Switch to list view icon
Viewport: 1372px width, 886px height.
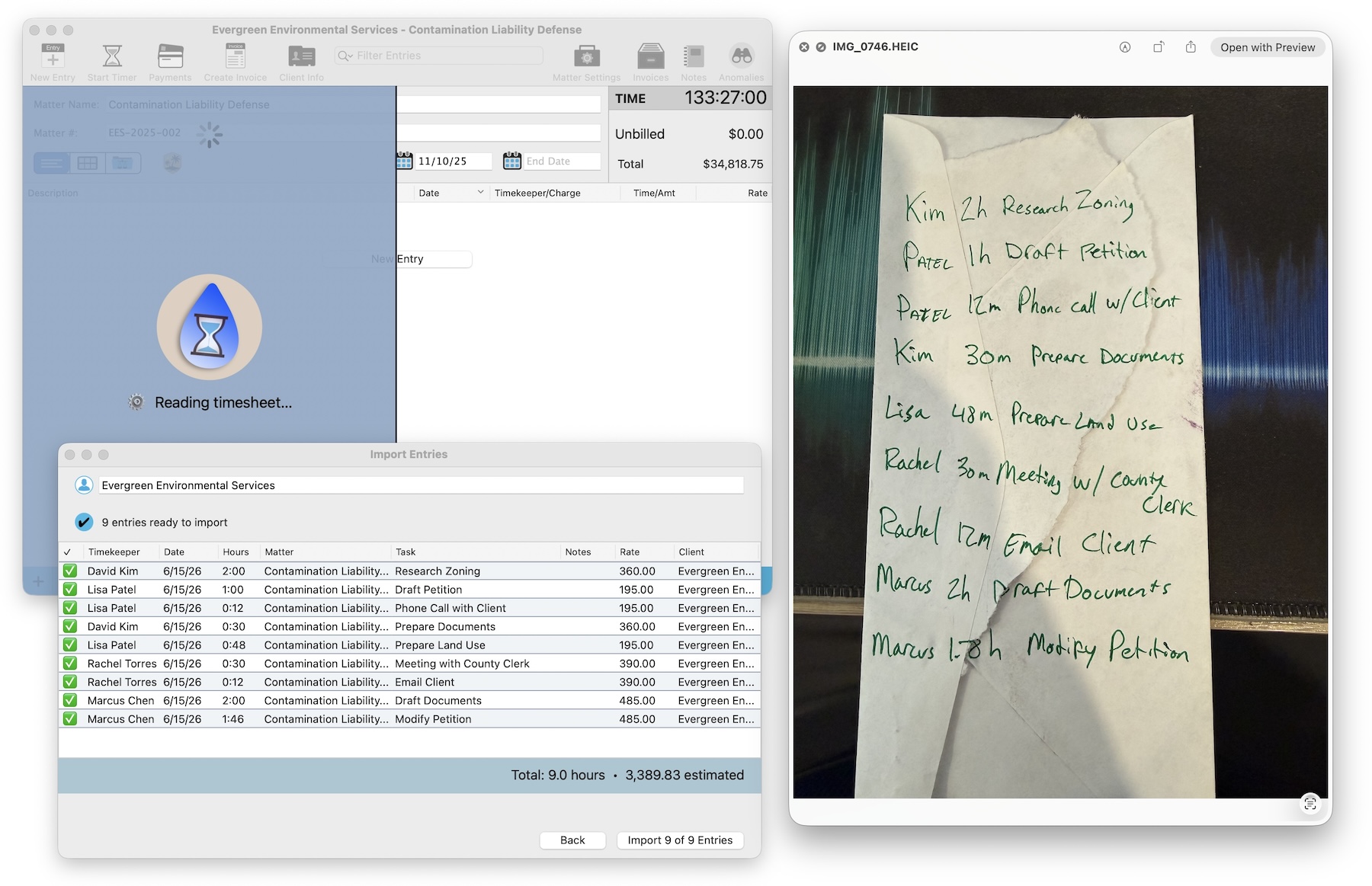(52, 163)
